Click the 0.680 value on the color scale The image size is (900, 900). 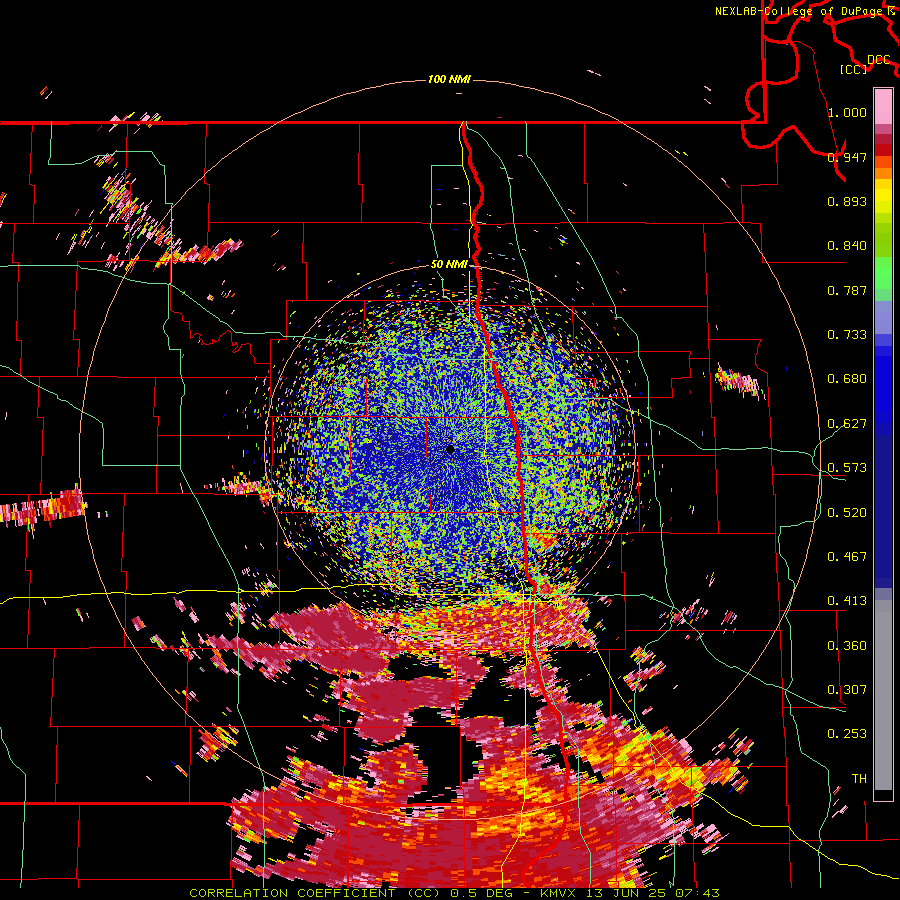tap(847, 379)
